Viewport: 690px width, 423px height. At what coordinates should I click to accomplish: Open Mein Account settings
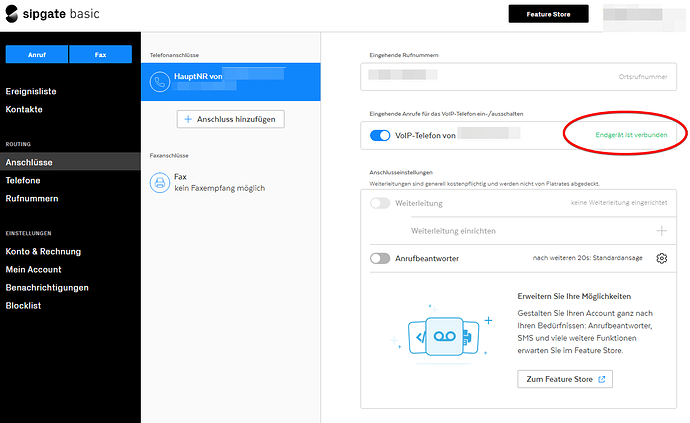[x=33, y=269]
